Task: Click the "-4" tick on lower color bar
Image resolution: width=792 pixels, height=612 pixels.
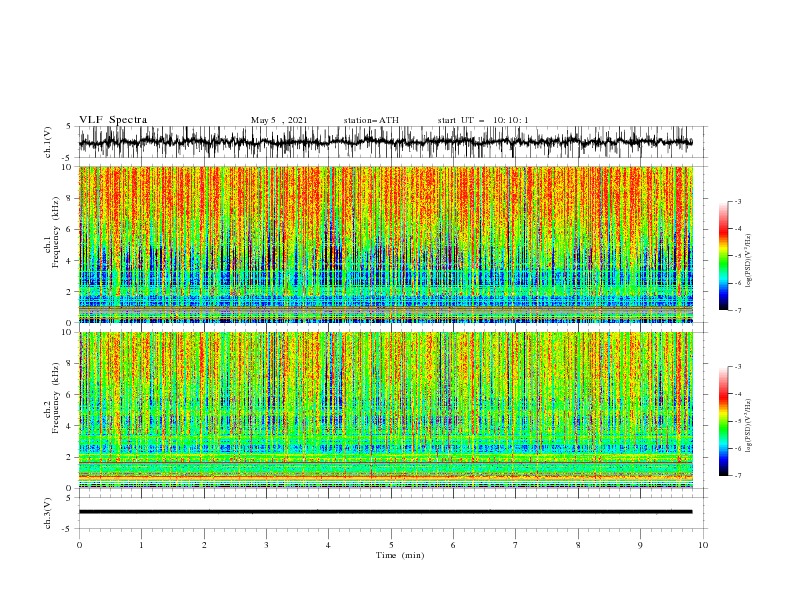Action: 737,394
